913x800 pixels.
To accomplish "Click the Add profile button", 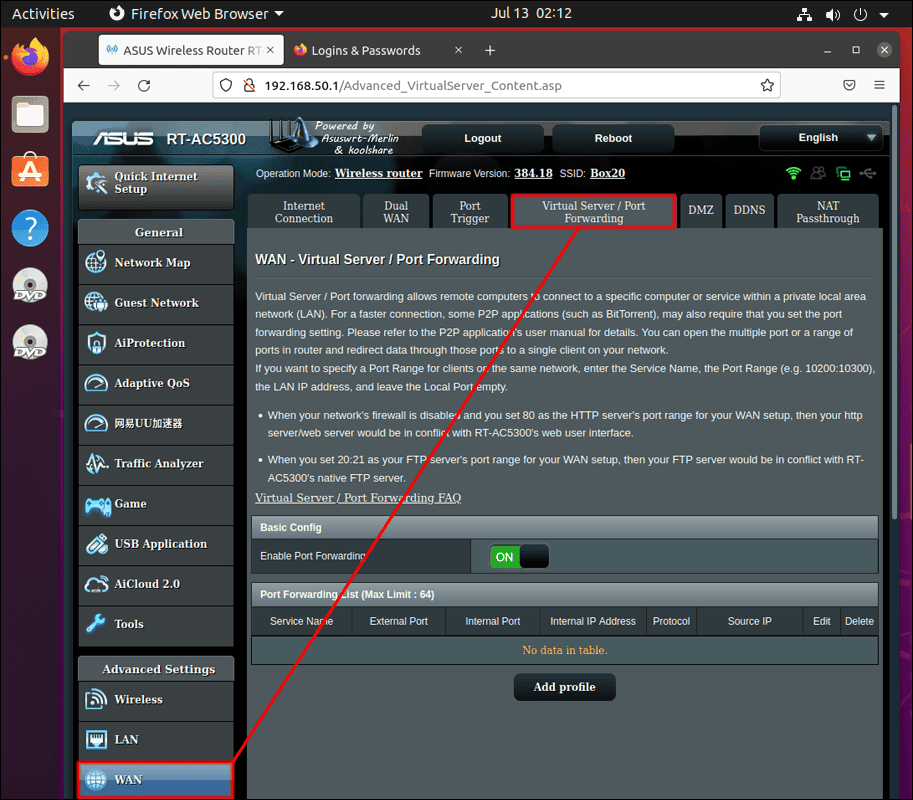I will click(564, 687).
